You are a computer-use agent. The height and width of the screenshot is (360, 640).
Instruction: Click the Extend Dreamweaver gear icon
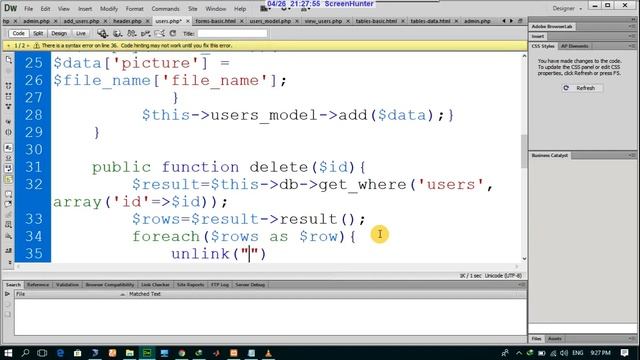click(x=285, y=9)
